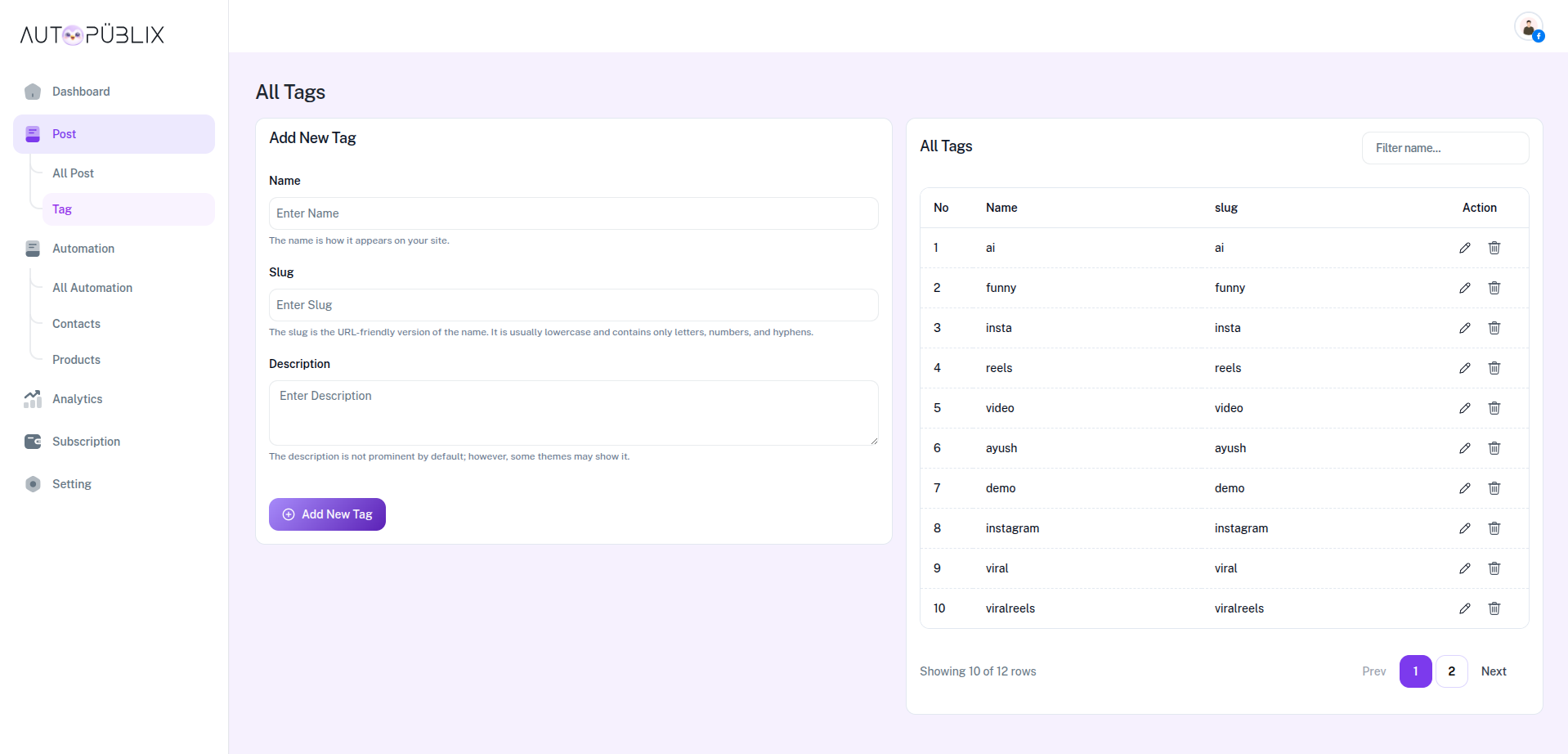
Task: Collapse the Post sidebar section
Action: tap(114, 134)
